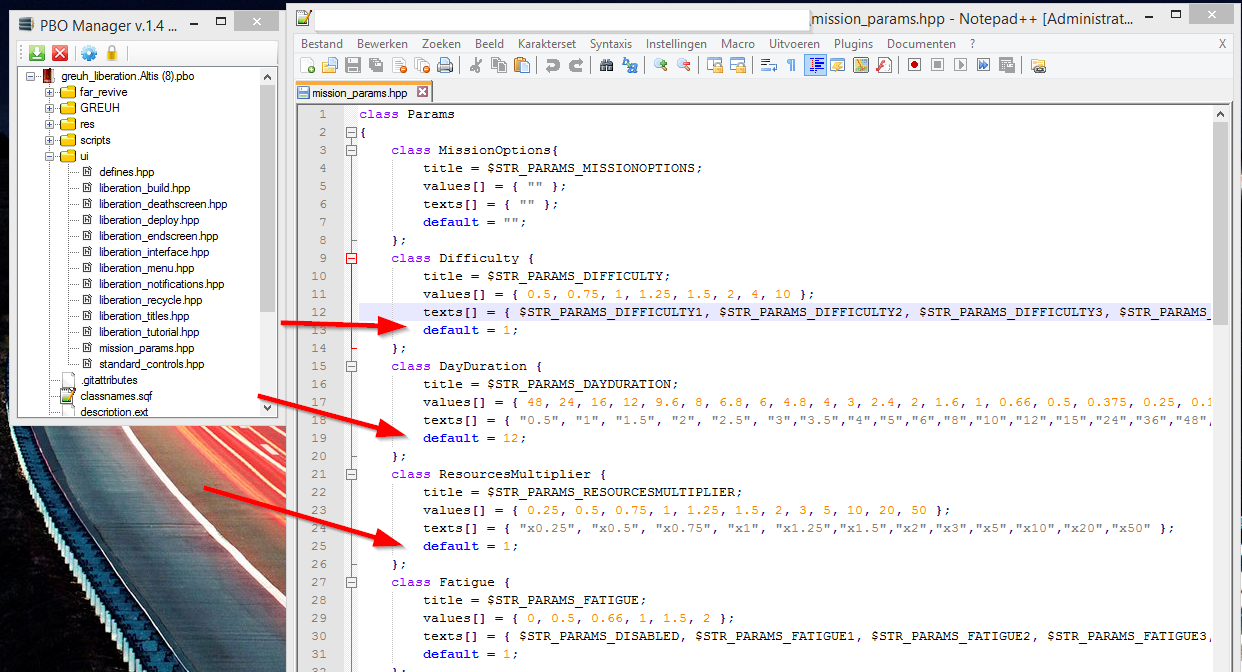The image size is (1242, 672).
Task: Undo the last edit in Notepad++
Action: coord(553,65)
